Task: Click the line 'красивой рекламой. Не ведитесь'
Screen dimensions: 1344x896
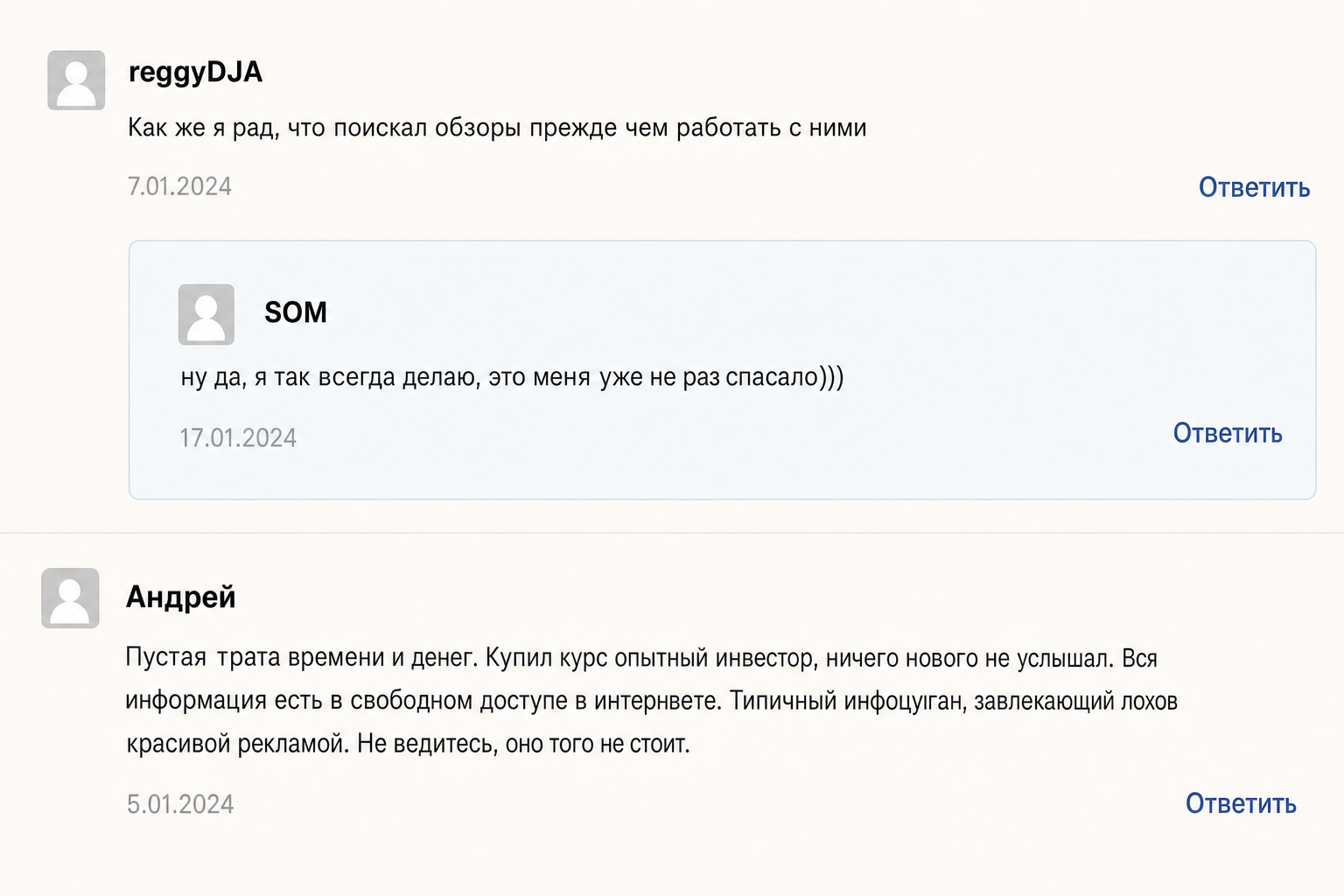Action: (409, 744)
